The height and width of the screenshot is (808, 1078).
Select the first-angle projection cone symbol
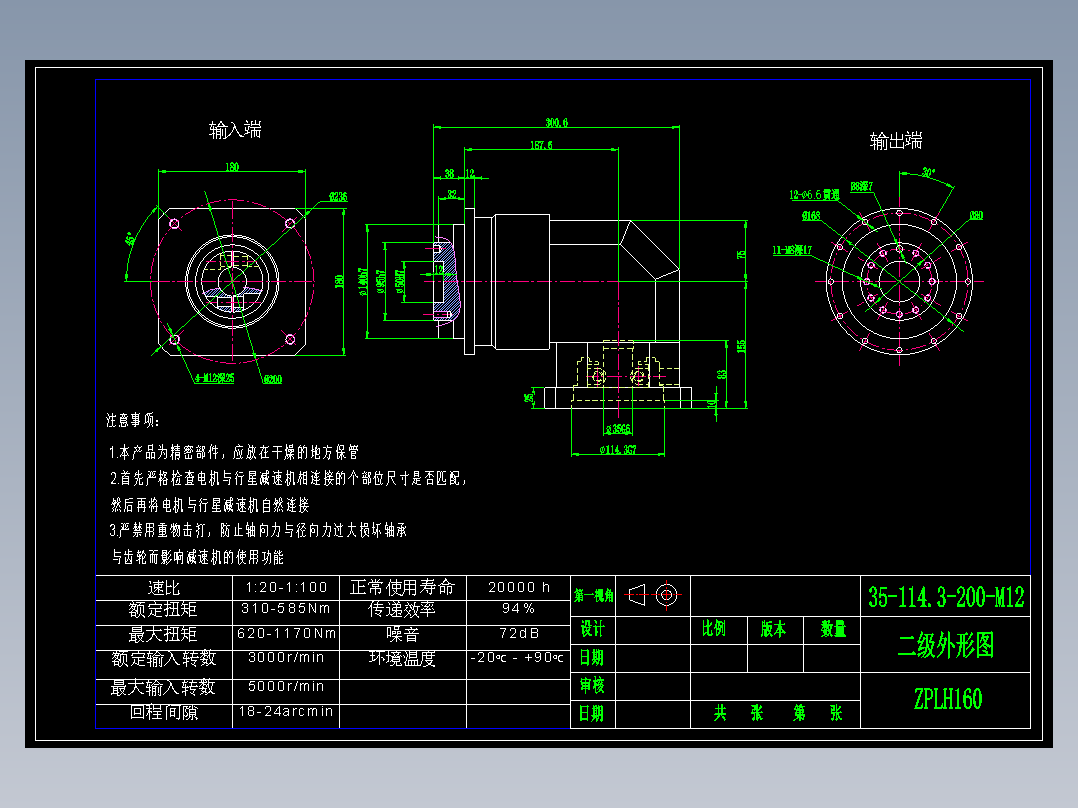(639, 595)
